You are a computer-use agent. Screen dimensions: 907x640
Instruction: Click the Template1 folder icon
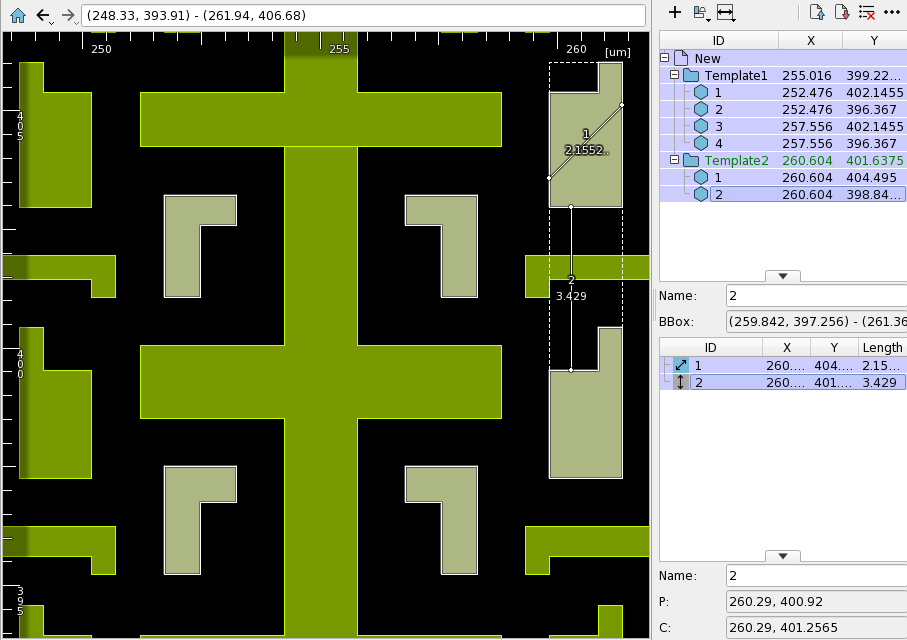point(691,75)
